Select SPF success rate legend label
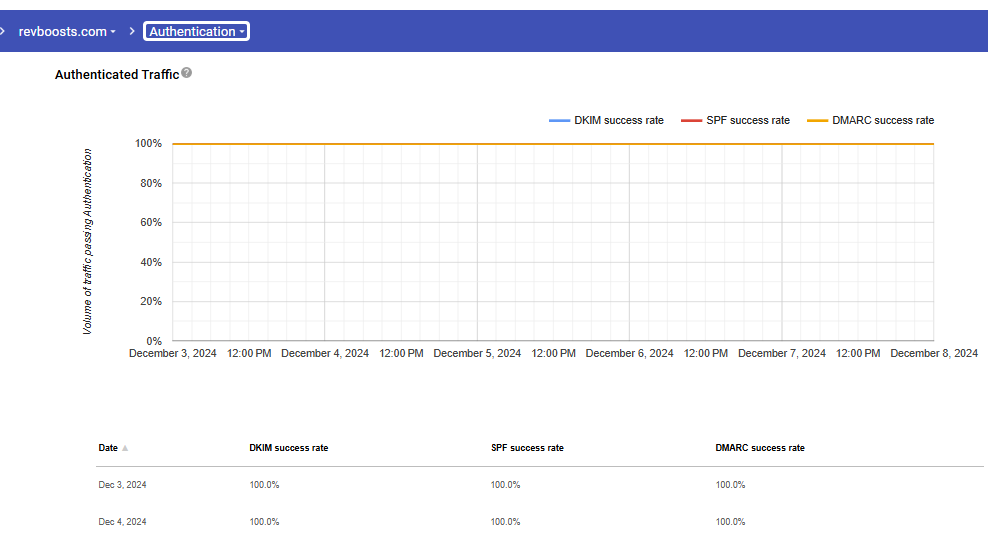This screenshot has height=538, width=988. pos(747,121)
